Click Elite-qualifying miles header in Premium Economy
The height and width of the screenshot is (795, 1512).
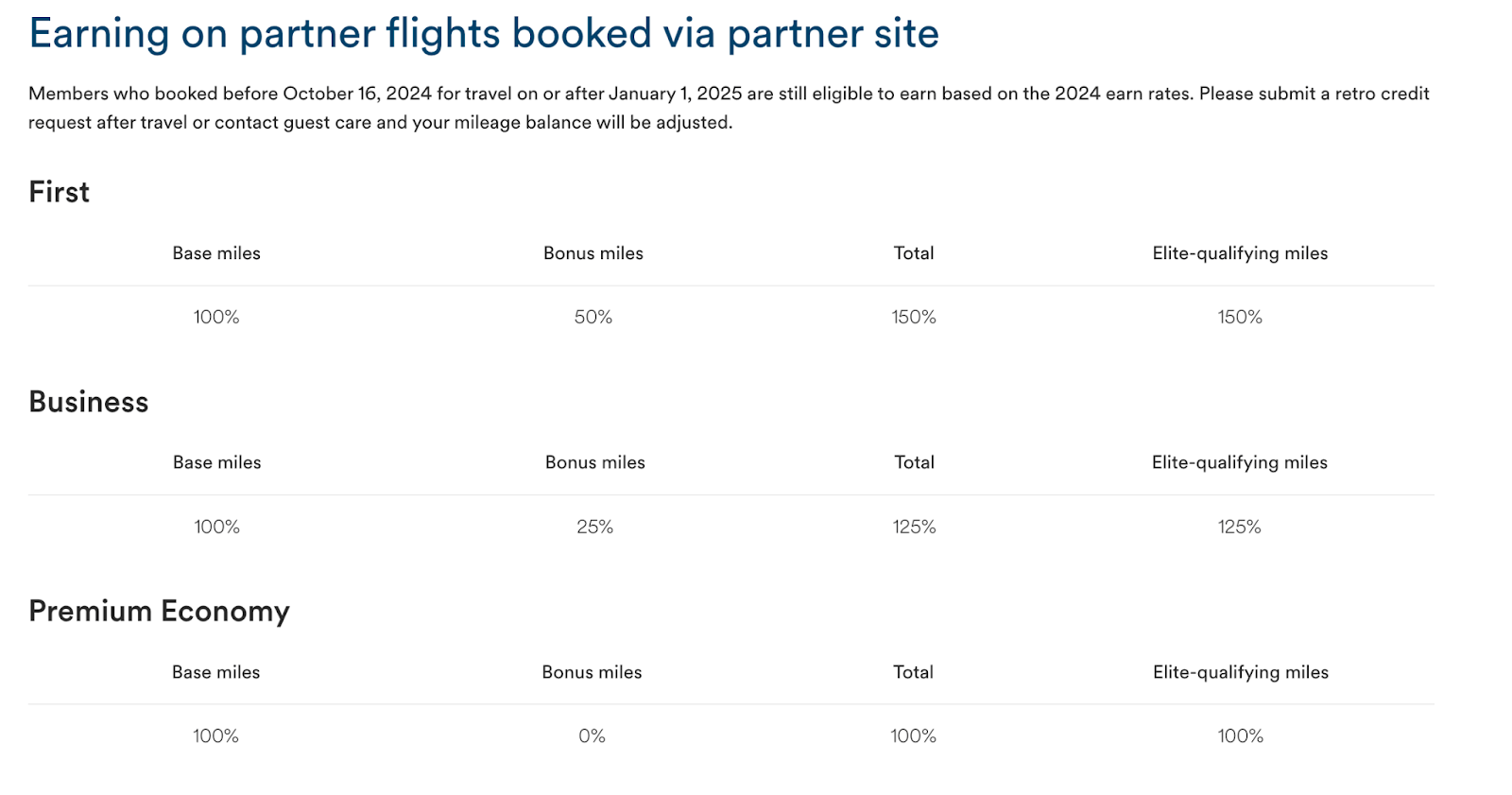click(1240, 672)
